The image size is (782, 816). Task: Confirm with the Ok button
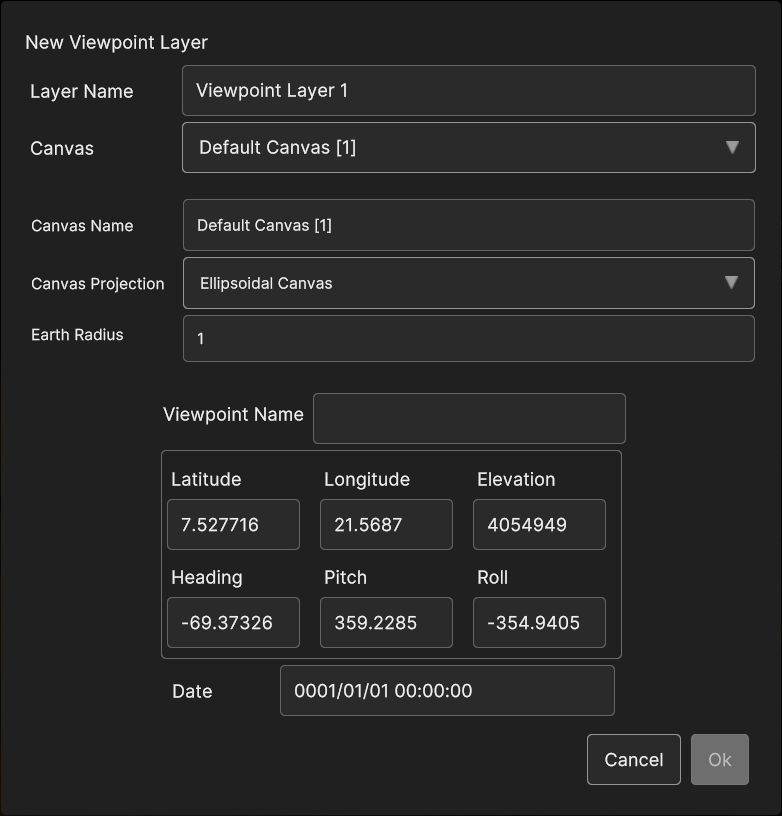(x=719, y=760)
